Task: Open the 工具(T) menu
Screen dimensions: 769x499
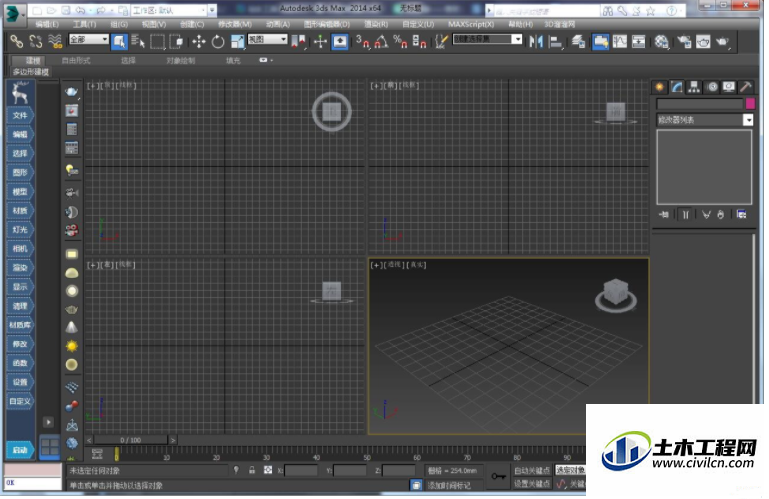Action: [x=84, y=24]
